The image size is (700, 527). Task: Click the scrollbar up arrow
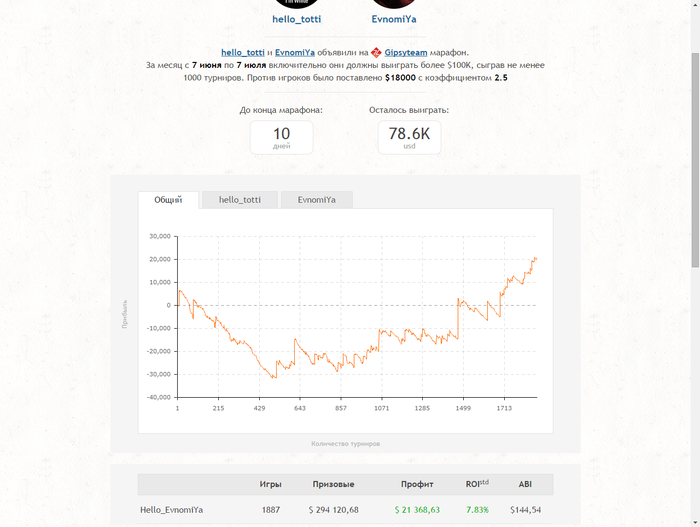pos(694,6)
